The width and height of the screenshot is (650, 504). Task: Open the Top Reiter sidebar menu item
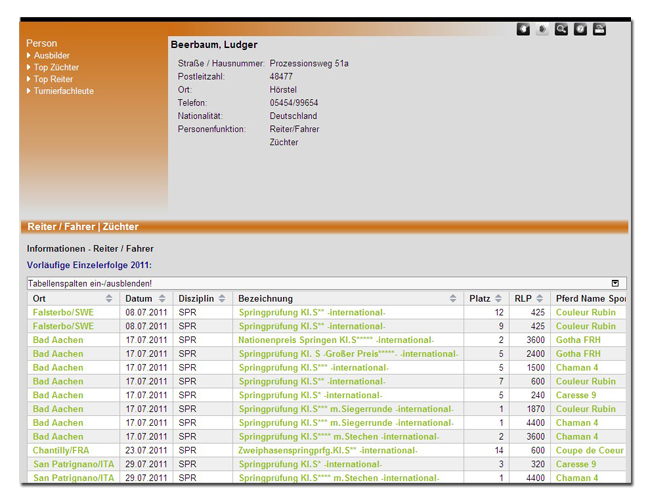pyautogui.click(x=53, y=80)
